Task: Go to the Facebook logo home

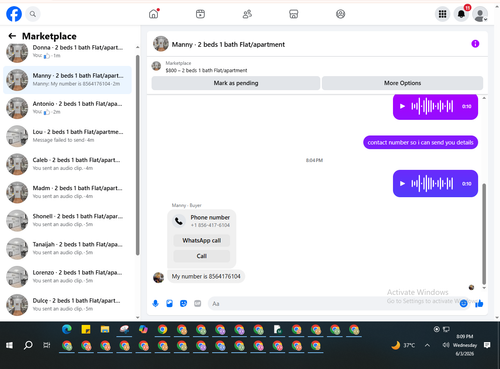Action: (14, 14)
